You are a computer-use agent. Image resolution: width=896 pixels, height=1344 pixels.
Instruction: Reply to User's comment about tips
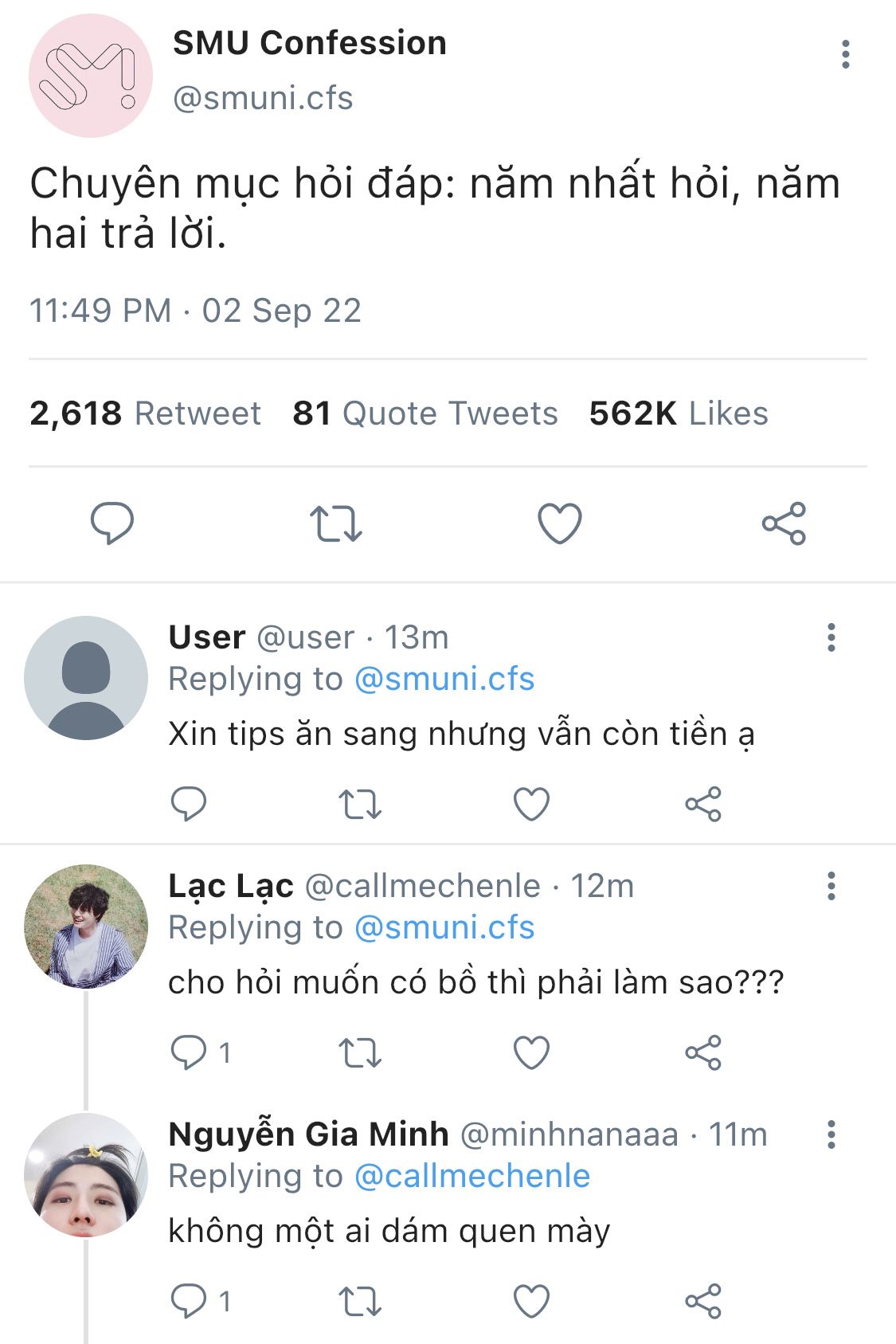tap(189, 804)
